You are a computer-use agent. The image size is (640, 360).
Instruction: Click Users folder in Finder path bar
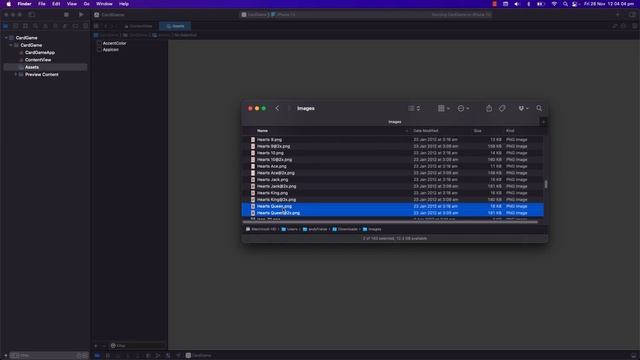pos(289,229)
